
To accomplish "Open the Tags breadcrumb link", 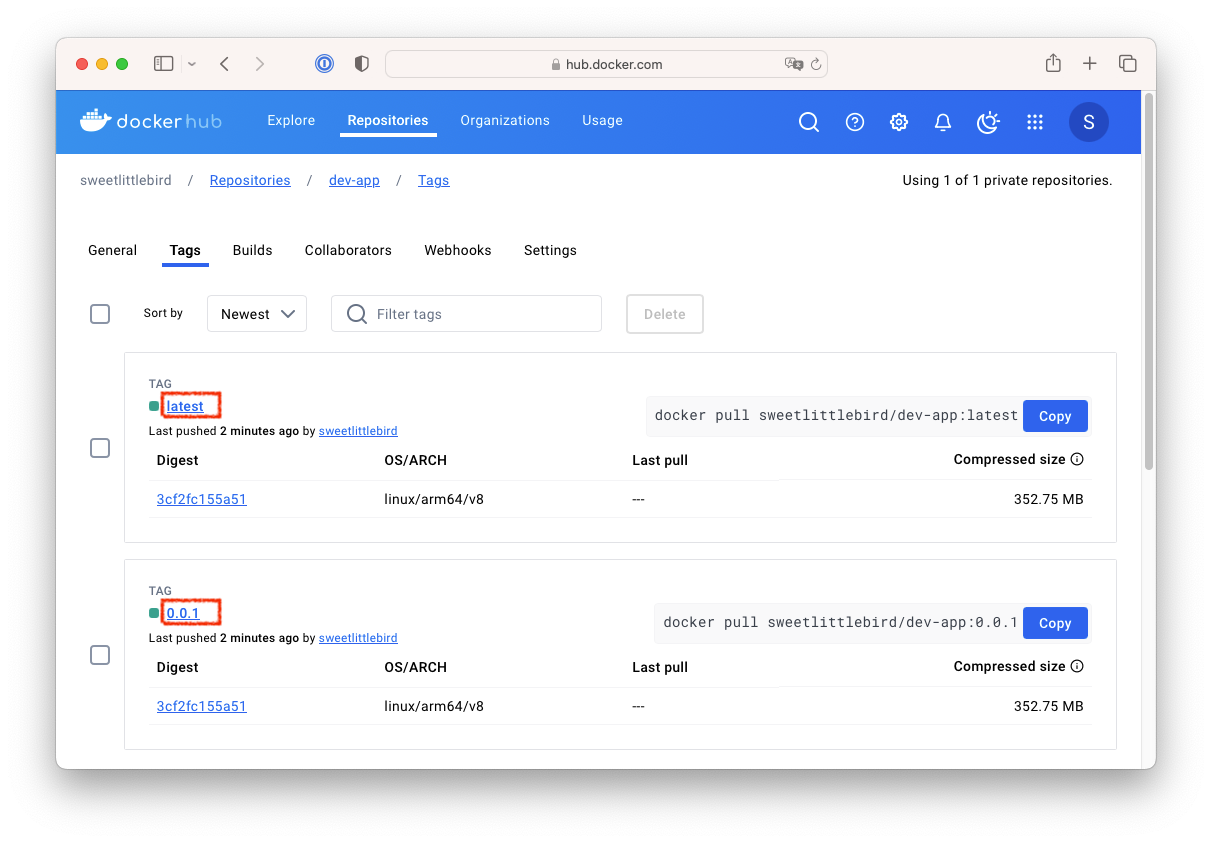I will [434, 181].
